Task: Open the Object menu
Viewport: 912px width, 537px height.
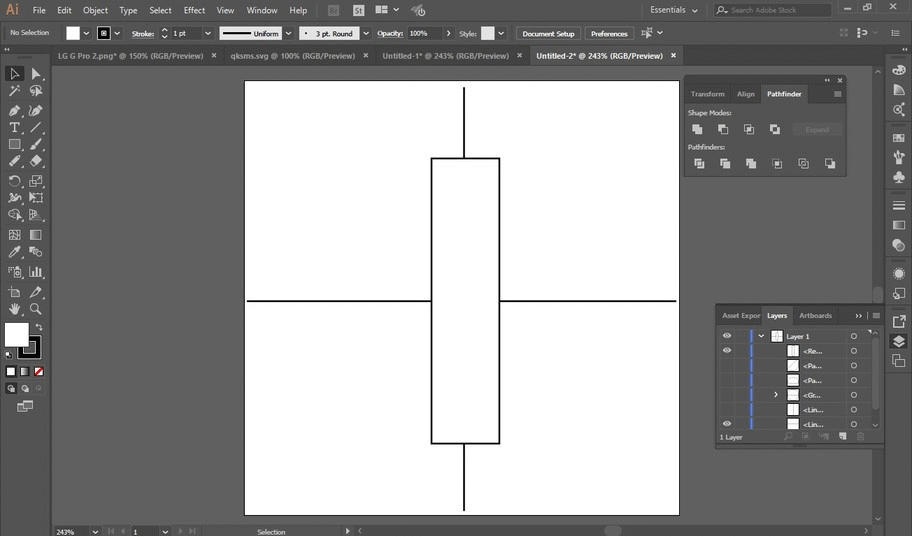Action: (x=95, y=10)
